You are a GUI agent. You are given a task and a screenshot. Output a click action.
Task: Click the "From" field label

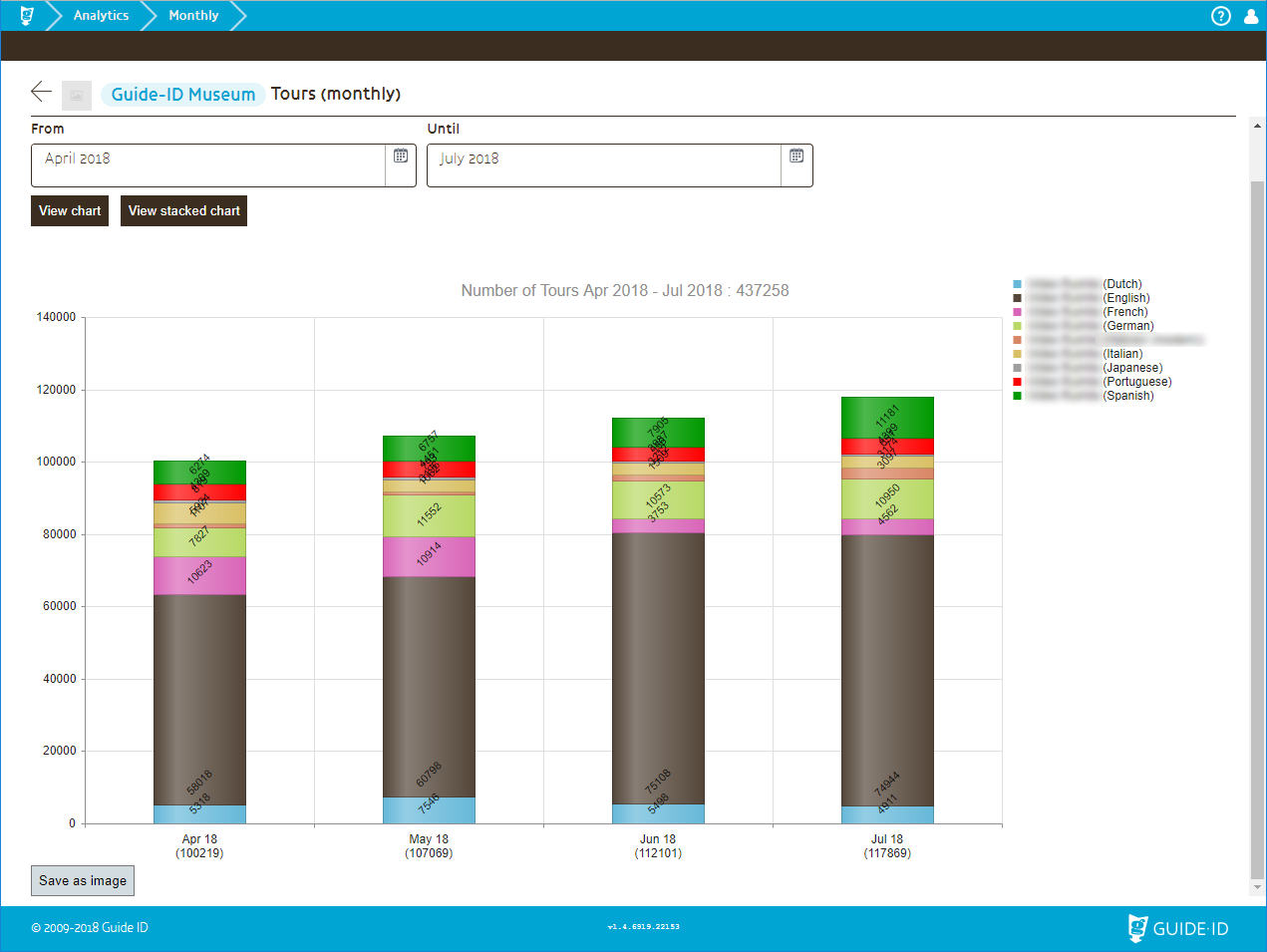[48, 129]
